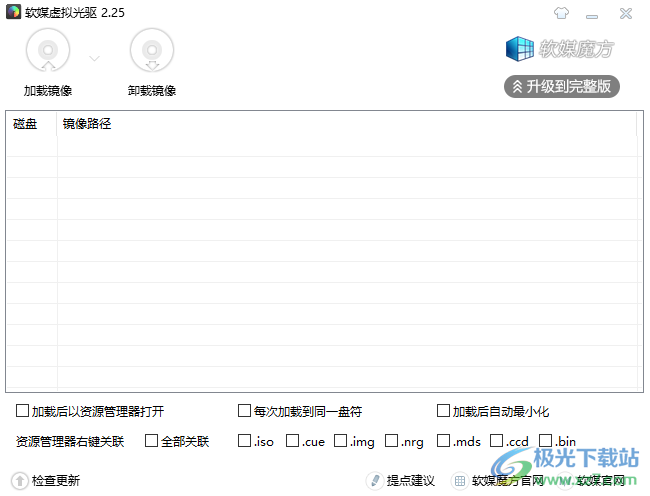Image resolution: width=650 pixels, height=496 pixels.
Task: Expand the dropdown arrow beside 加载镜像
Action: click(95, 58)
